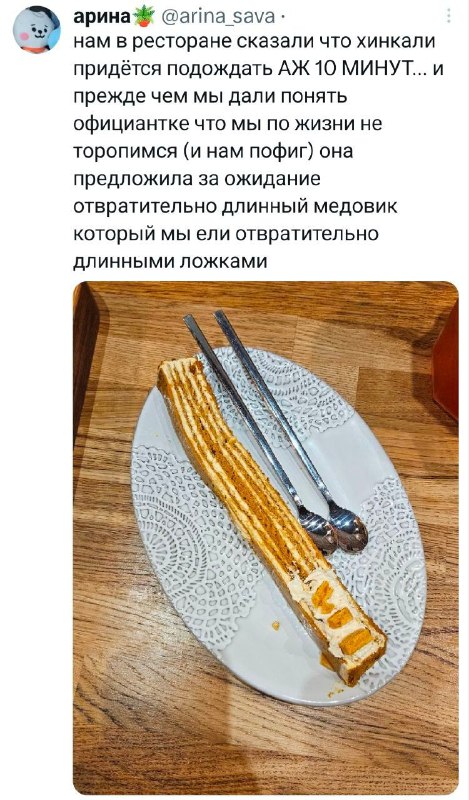This screenshot has width=469, height=800.
Task: Open the display name арина profile
Action: click(x=102, y=17)
